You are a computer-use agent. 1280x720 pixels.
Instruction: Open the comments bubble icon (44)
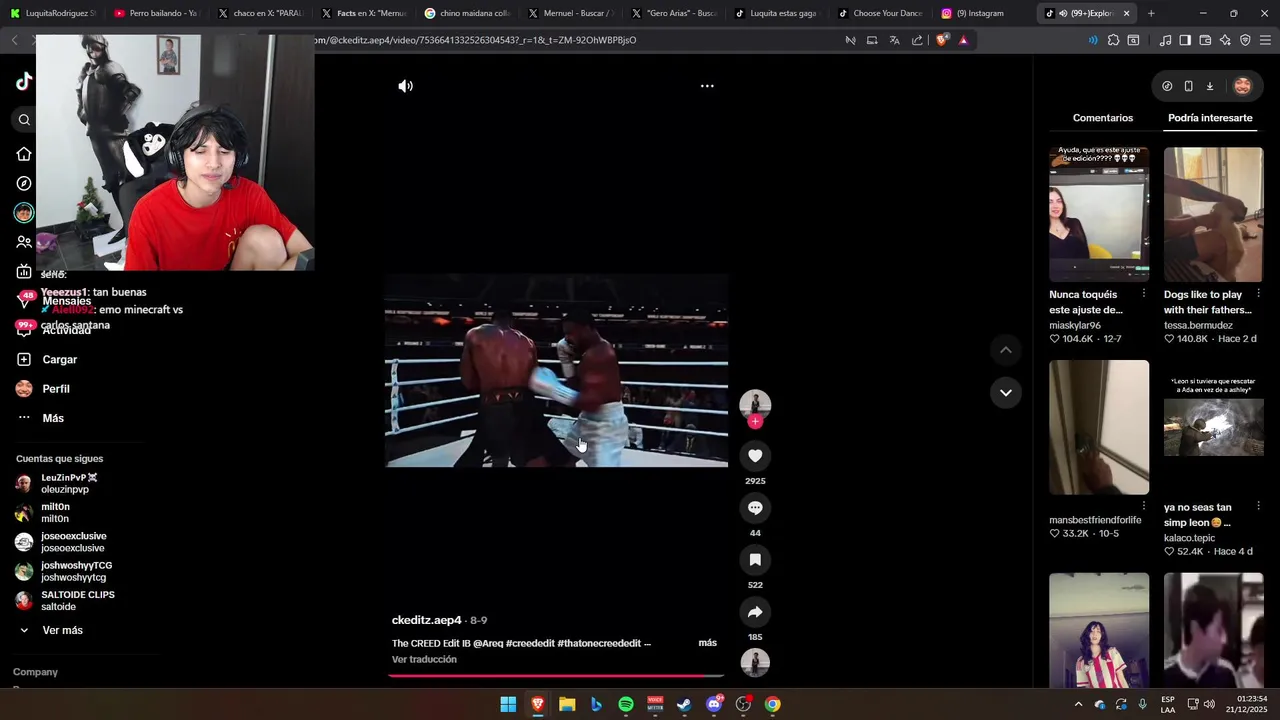pos(755,508)
